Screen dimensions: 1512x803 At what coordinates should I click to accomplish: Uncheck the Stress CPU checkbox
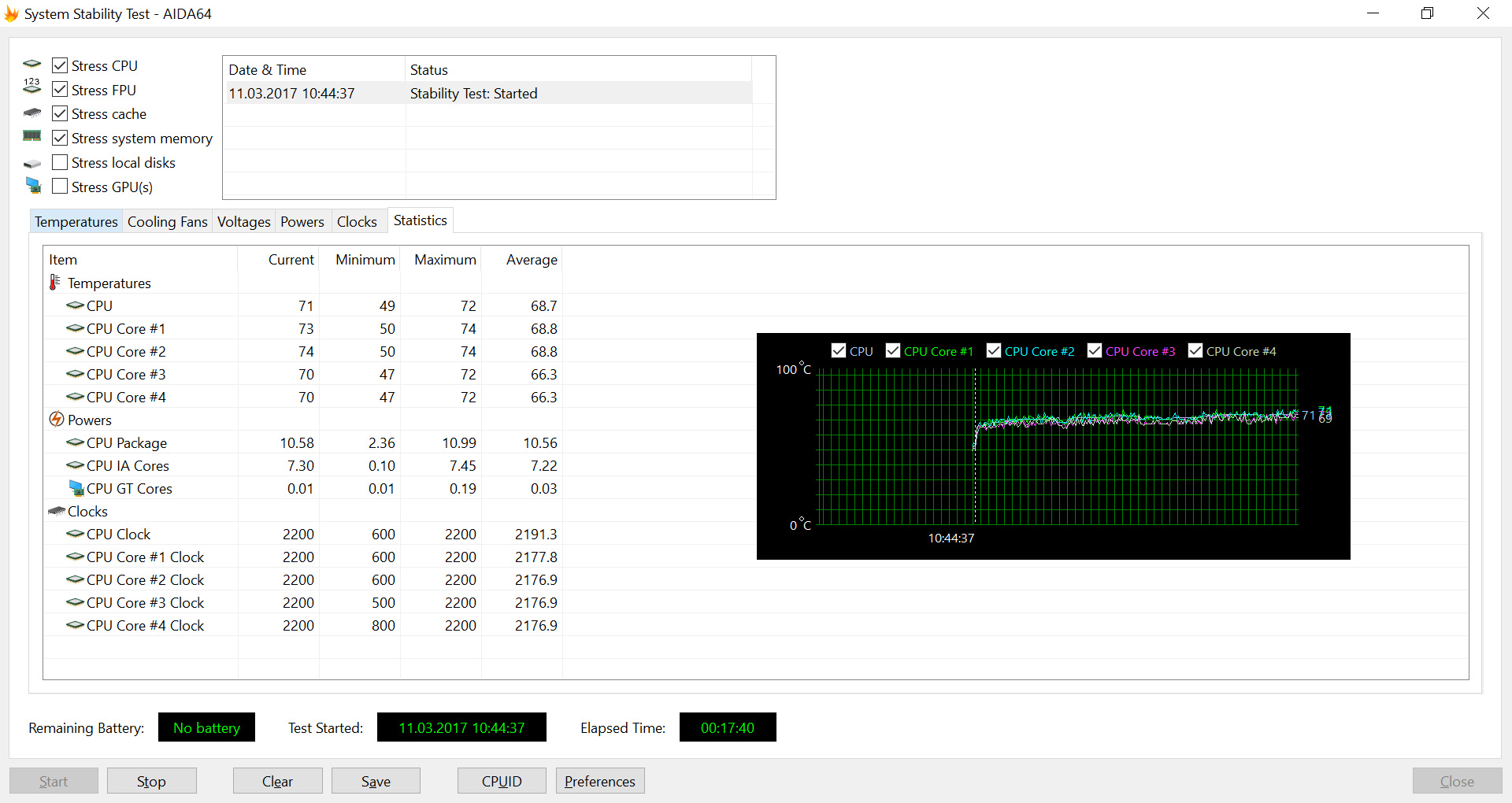point(60,65)
